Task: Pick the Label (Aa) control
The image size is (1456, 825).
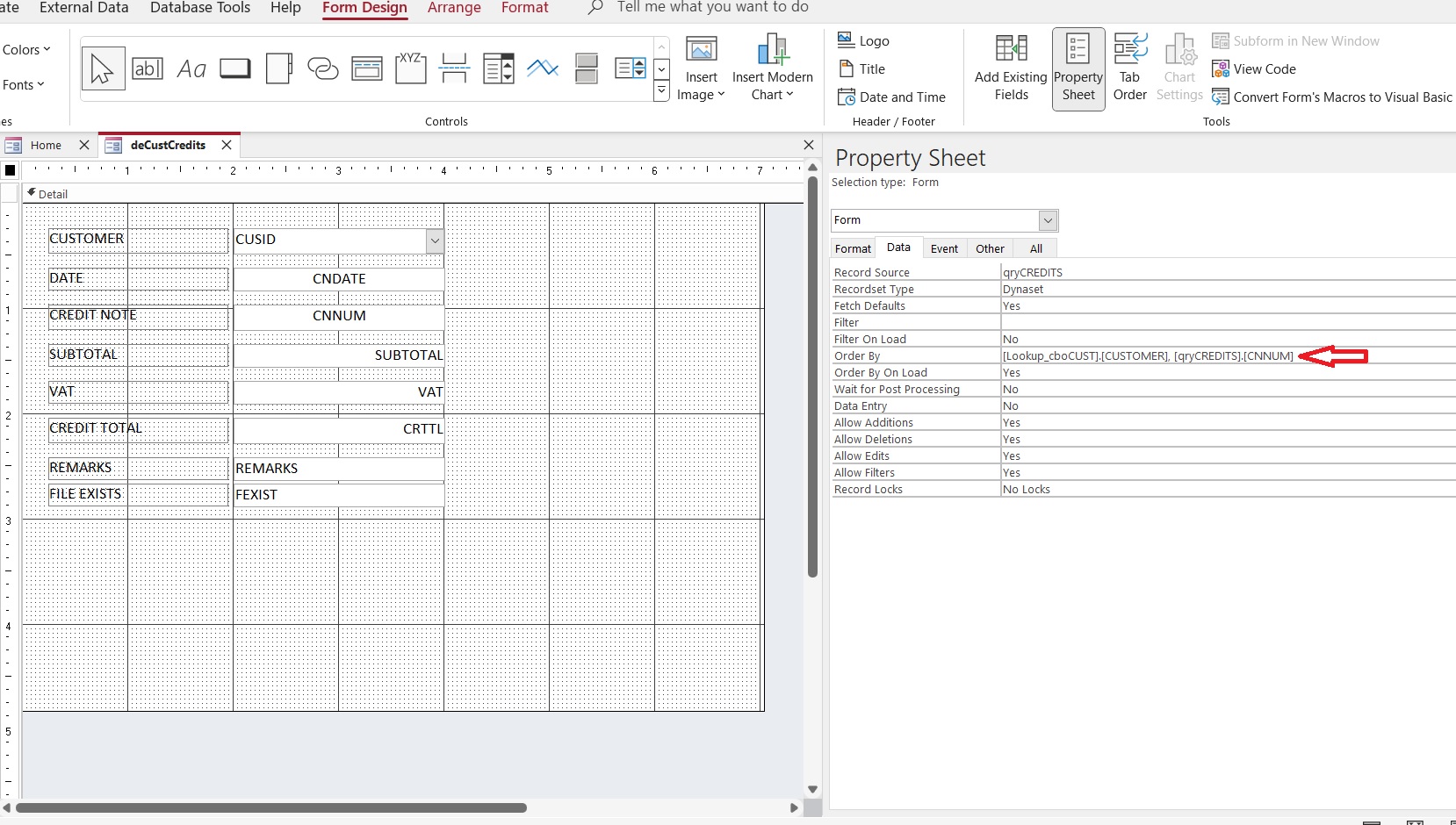Action: coord(191,68)
